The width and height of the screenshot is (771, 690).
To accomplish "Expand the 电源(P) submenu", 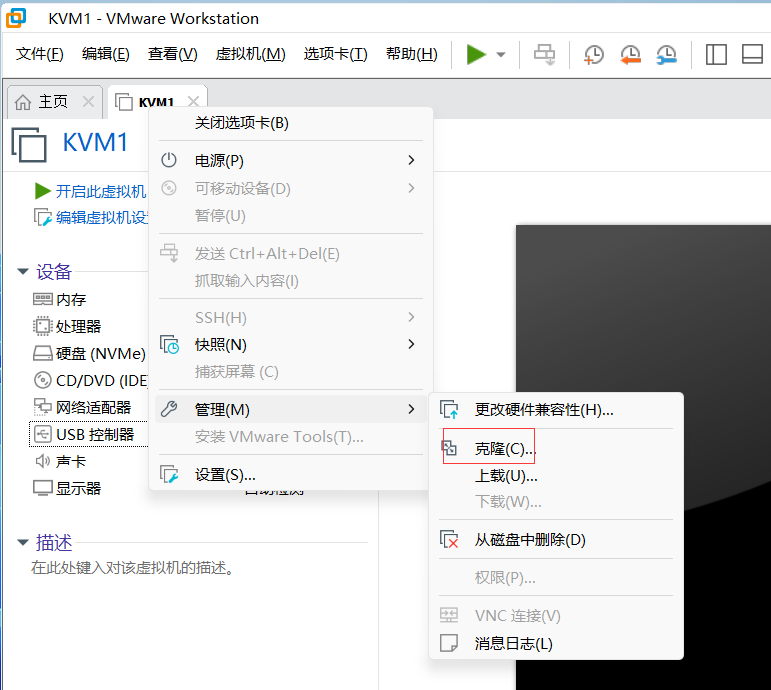I will pyautogui.click(x=291, y=160).
